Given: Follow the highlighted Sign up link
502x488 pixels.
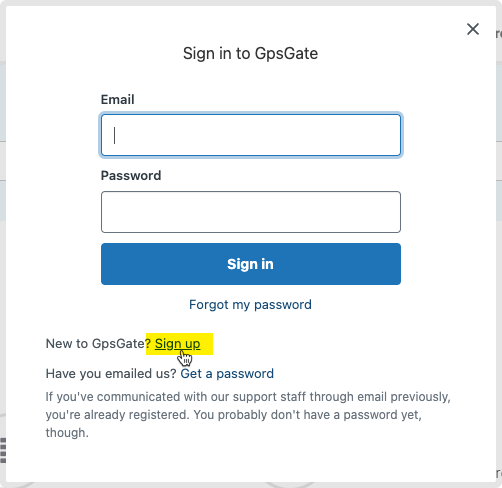Looking at the screenshot, I should pos(178,344).
